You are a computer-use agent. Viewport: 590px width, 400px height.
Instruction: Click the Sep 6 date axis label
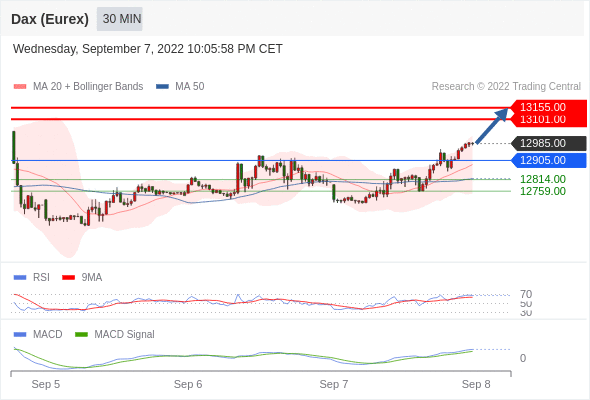click(x=188, y=384)
